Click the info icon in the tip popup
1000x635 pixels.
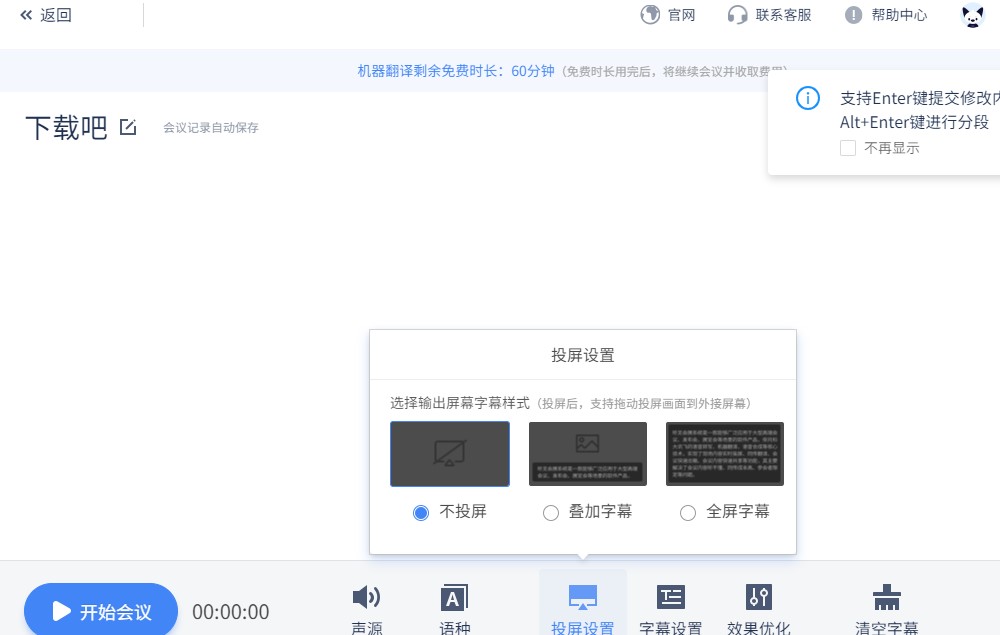pos(807,98)
